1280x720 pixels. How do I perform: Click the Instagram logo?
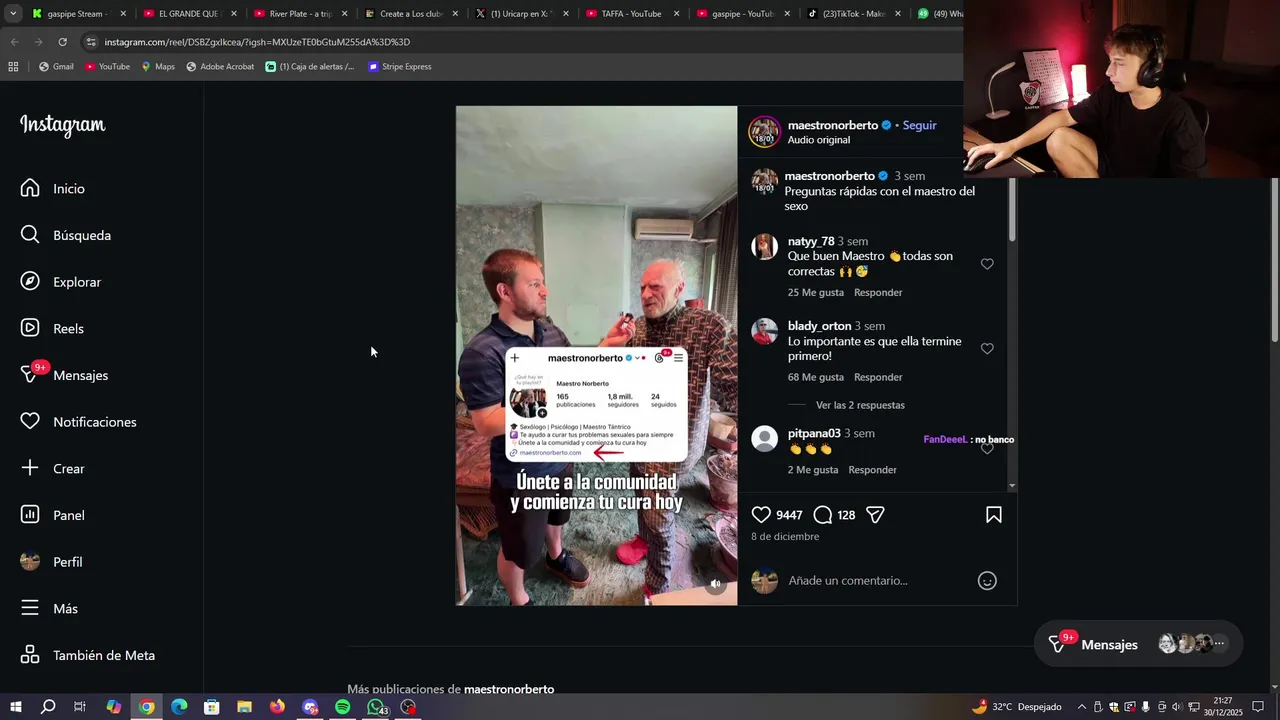coord(62,125)
